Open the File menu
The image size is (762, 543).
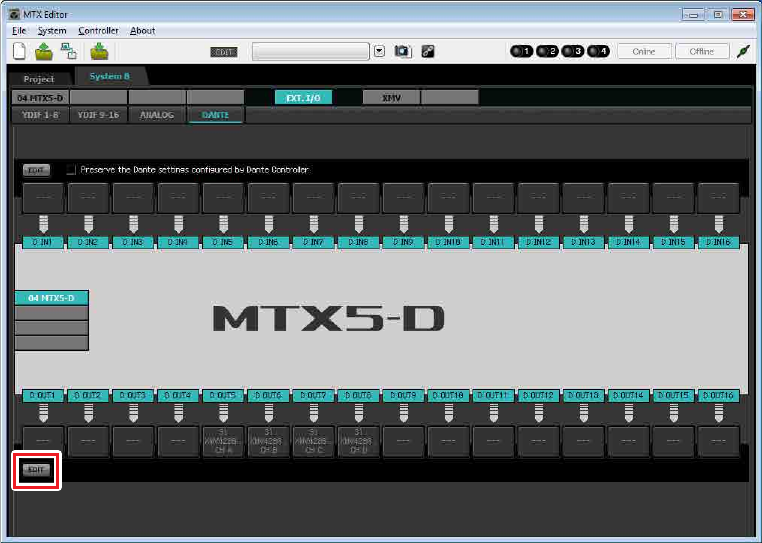pyautogui.click(x=19, y=31)
